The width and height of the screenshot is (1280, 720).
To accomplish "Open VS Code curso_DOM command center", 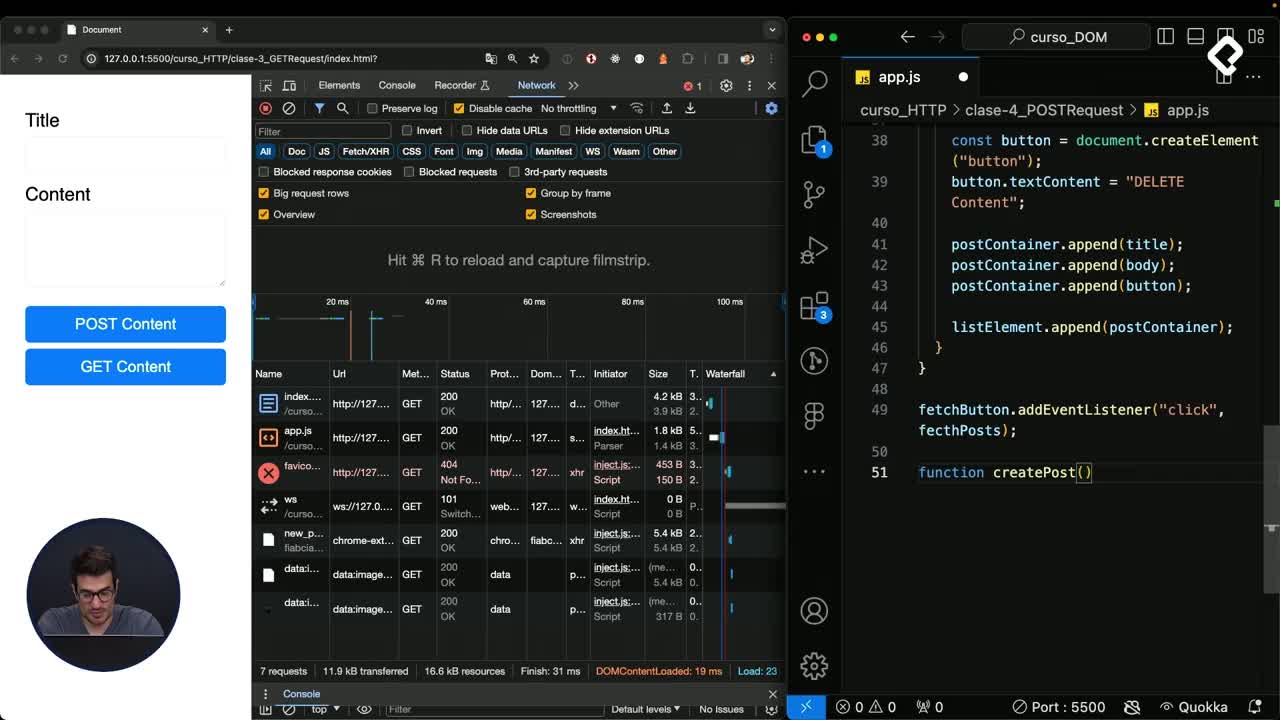I will tap(1058, 37).
